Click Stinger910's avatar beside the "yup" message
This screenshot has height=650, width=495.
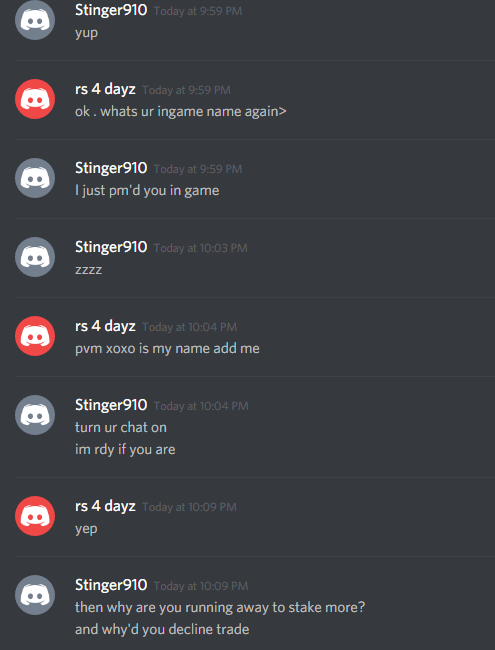(35, 20)
